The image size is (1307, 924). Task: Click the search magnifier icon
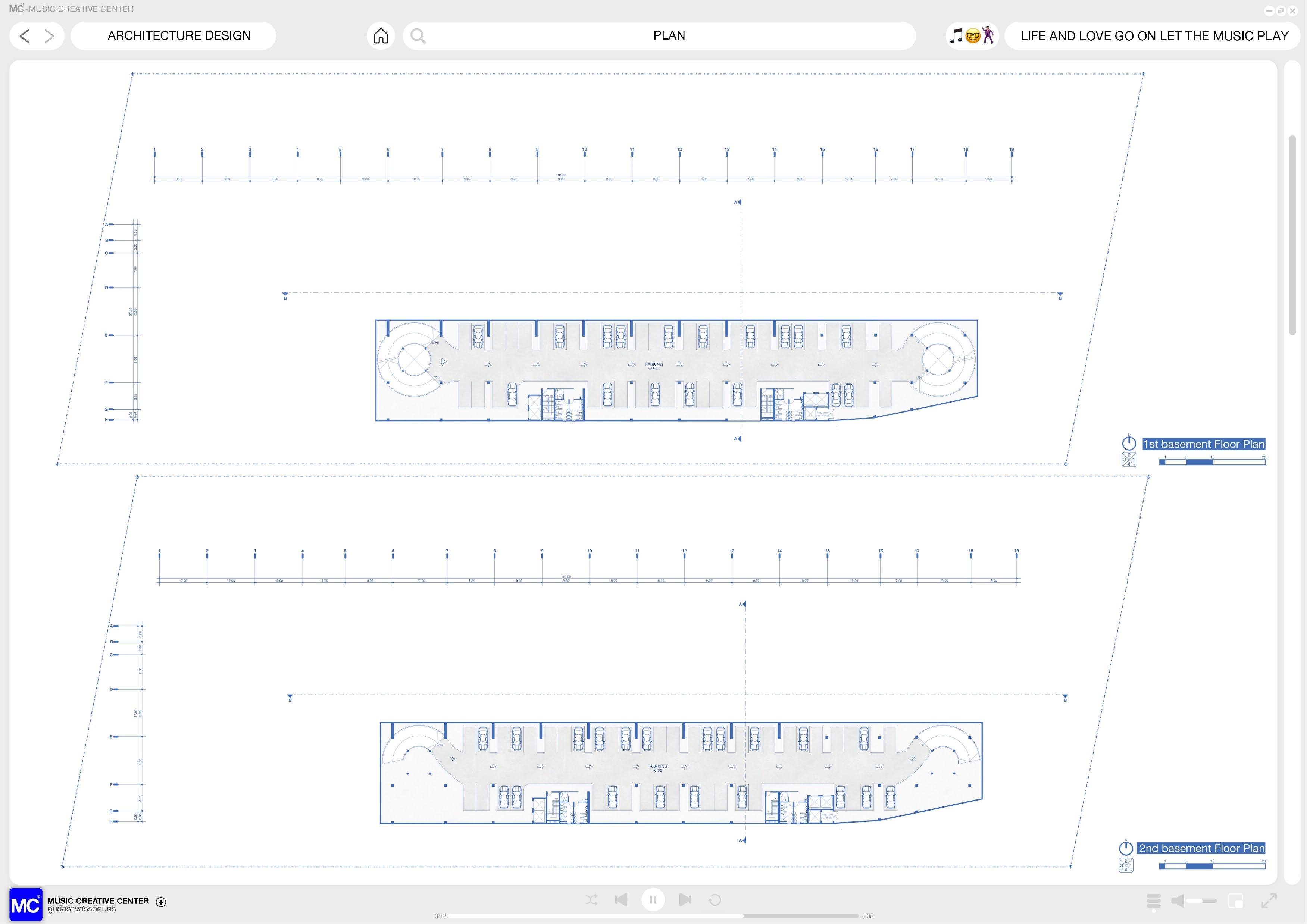418,36
